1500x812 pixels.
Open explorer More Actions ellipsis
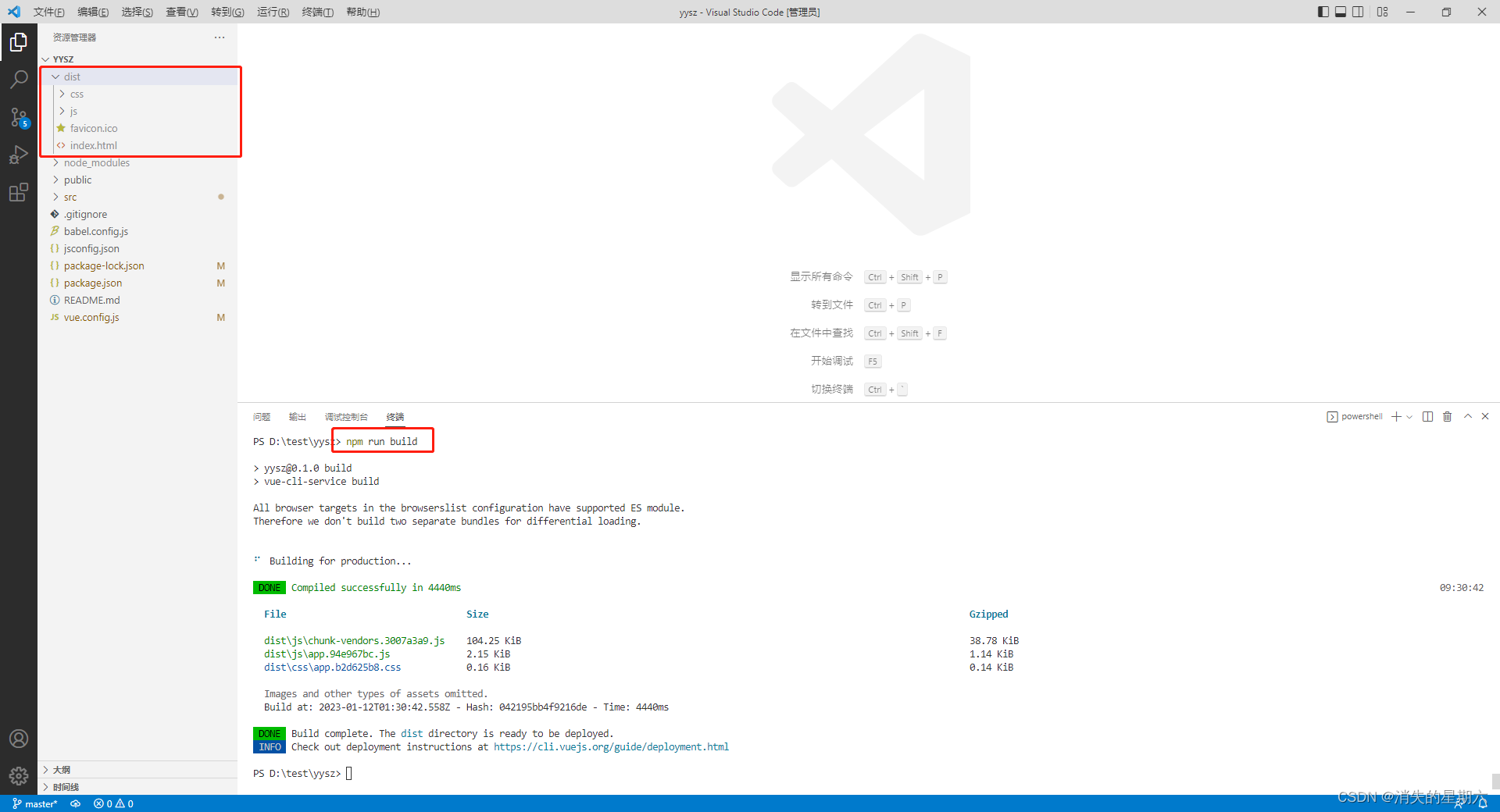pyautogui.click(x=220, y=37)
